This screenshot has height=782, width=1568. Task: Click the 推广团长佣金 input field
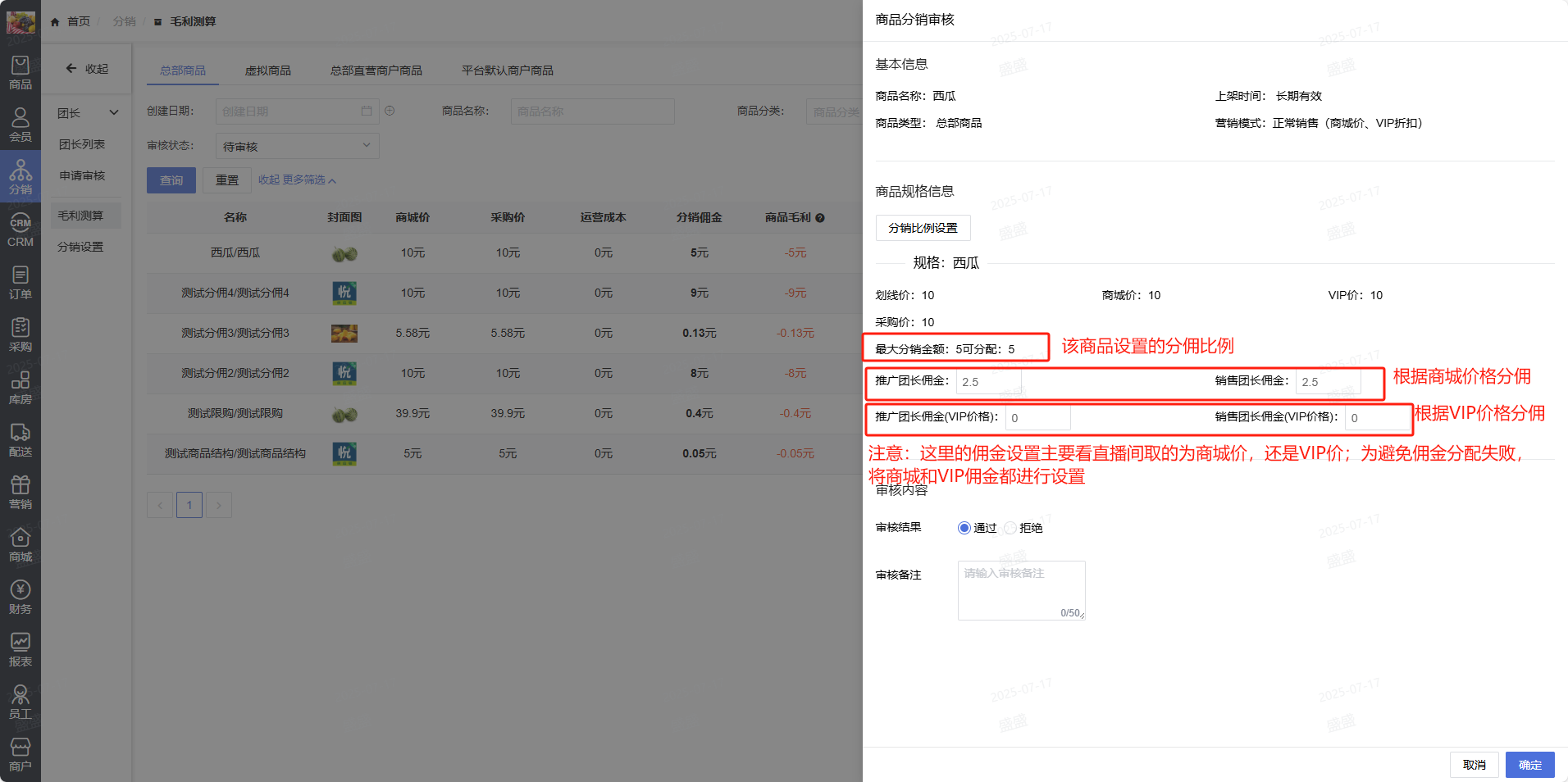[988, 382]
